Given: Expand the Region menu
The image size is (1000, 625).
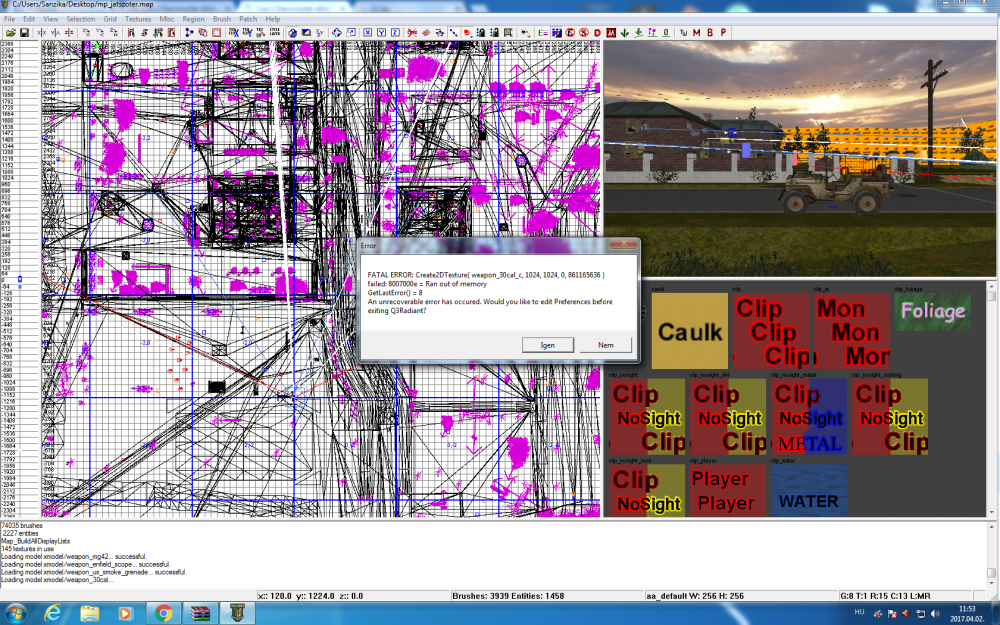Looking at the screenshot, I should click(x=193, y=19).
